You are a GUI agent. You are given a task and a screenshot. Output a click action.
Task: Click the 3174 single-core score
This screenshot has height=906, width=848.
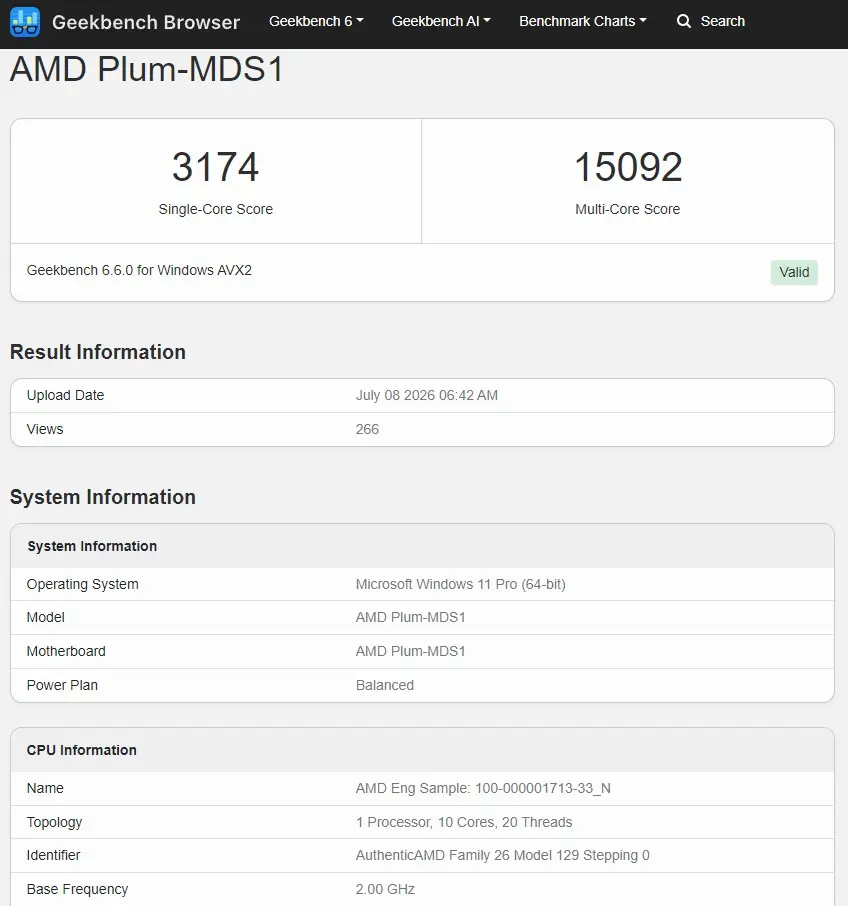215,167
